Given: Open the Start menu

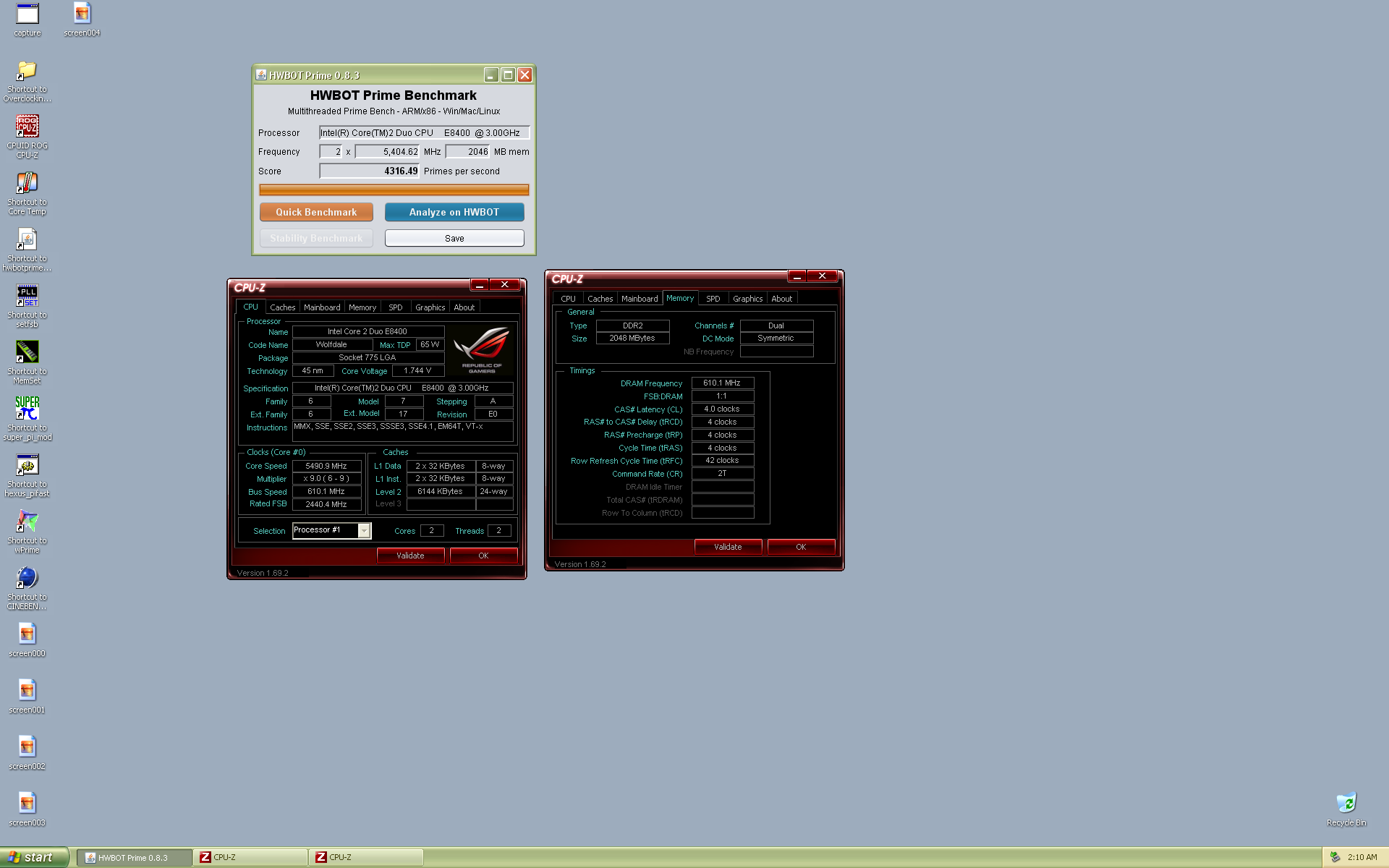Looking at the screenshot, I should pyautogui.click(x=34, y=857).
